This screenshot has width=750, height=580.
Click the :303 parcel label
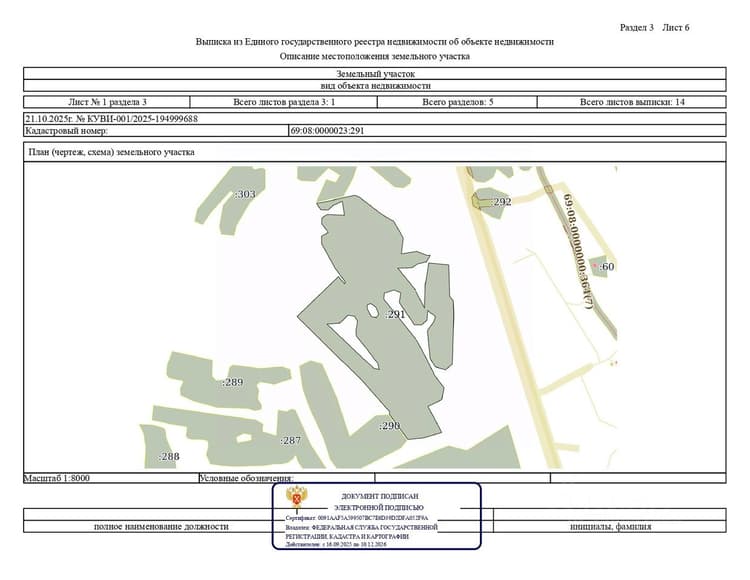(245, 194)
